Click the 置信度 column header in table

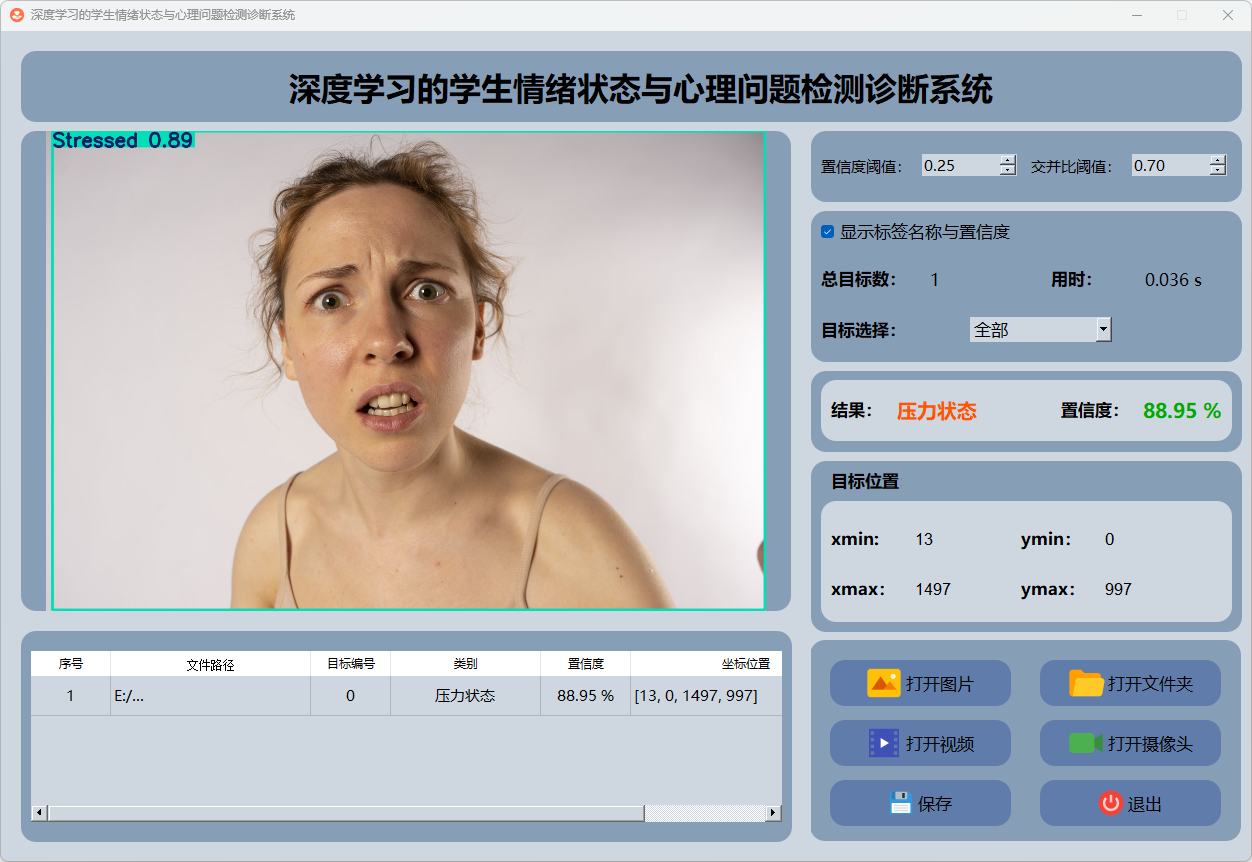click(x=586, y=664)
